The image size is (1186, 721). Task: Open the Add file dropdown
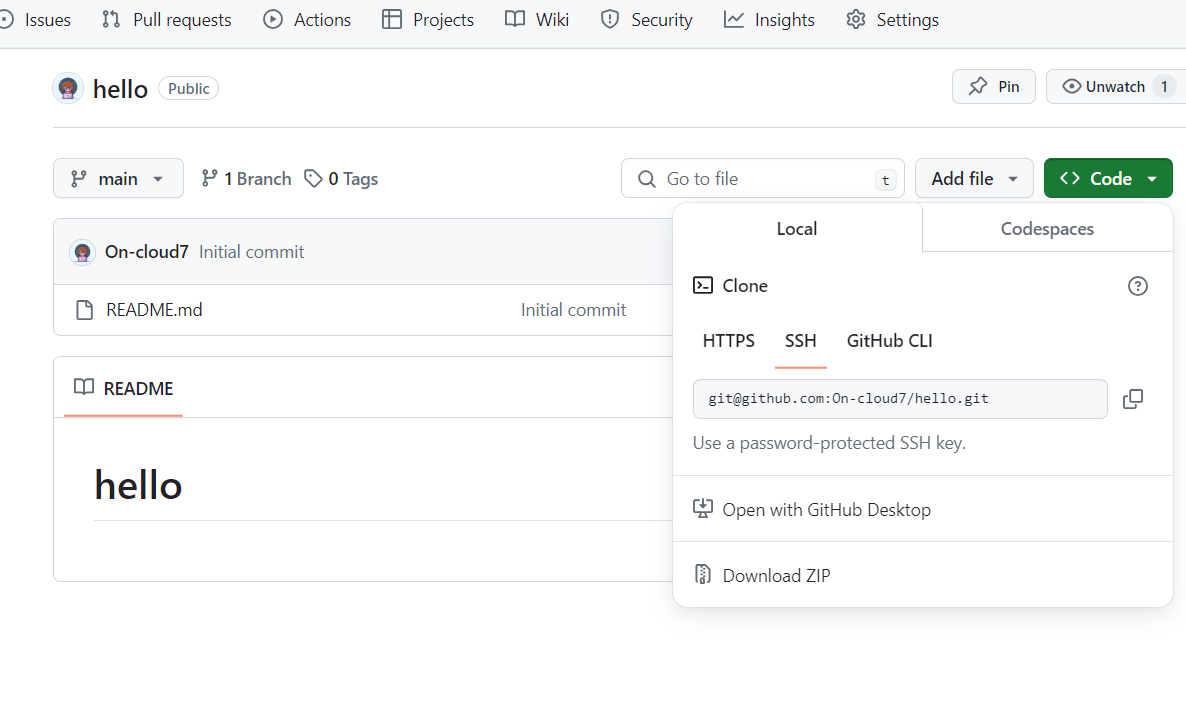tap(974, 178)
